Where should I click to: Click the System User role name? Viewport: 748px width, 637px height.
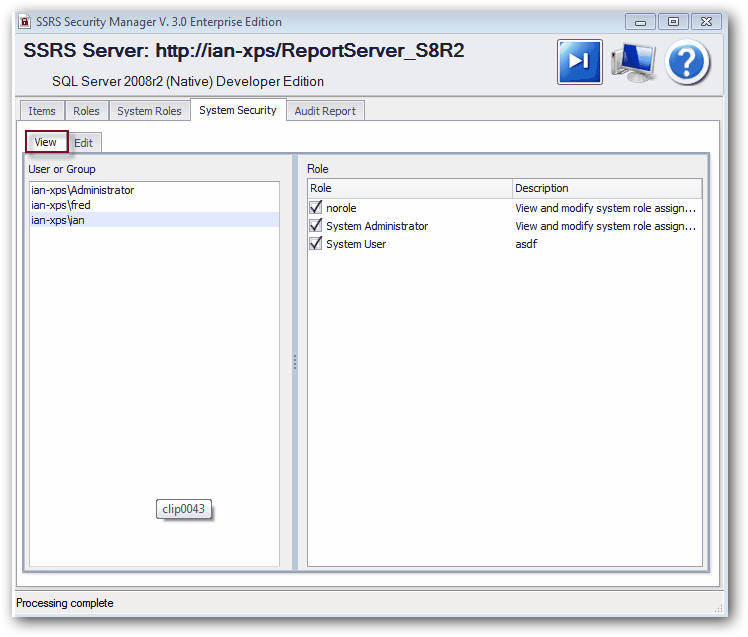pyautogui.click(x=356, y=244)
